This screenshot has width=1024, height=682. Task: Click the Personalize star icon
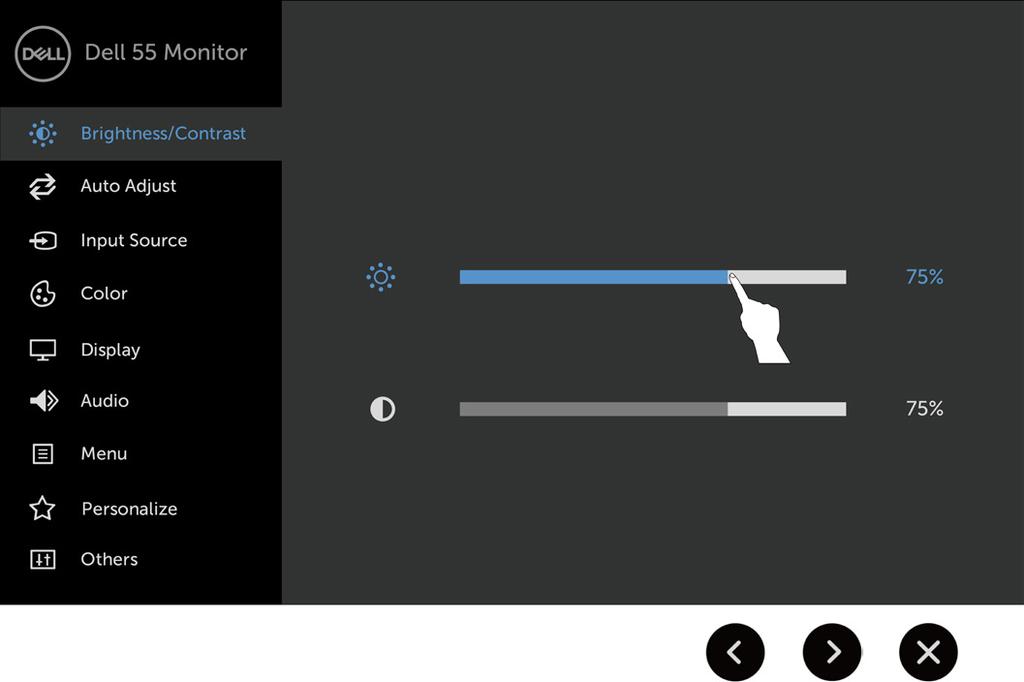[42, 508]
